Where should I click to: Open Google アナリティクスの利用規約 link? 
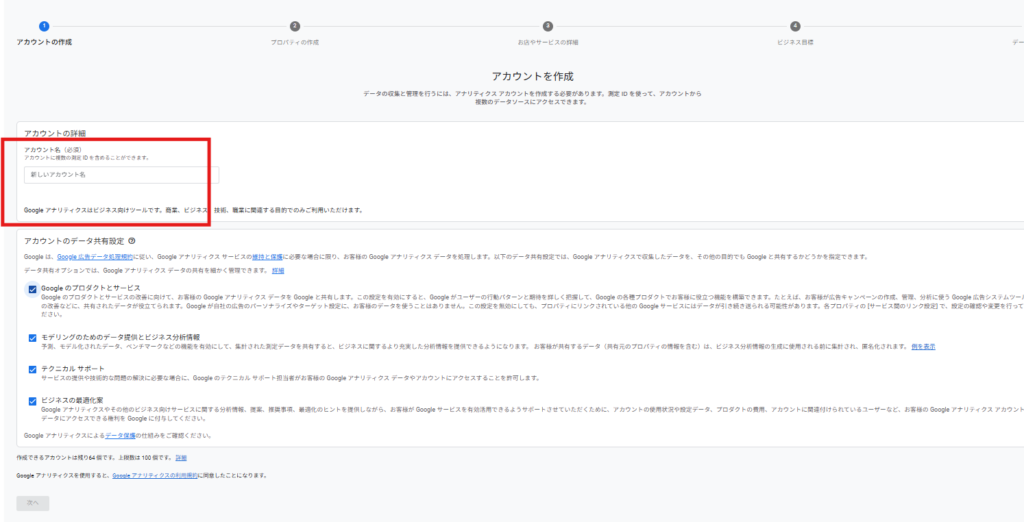(156, 475)
